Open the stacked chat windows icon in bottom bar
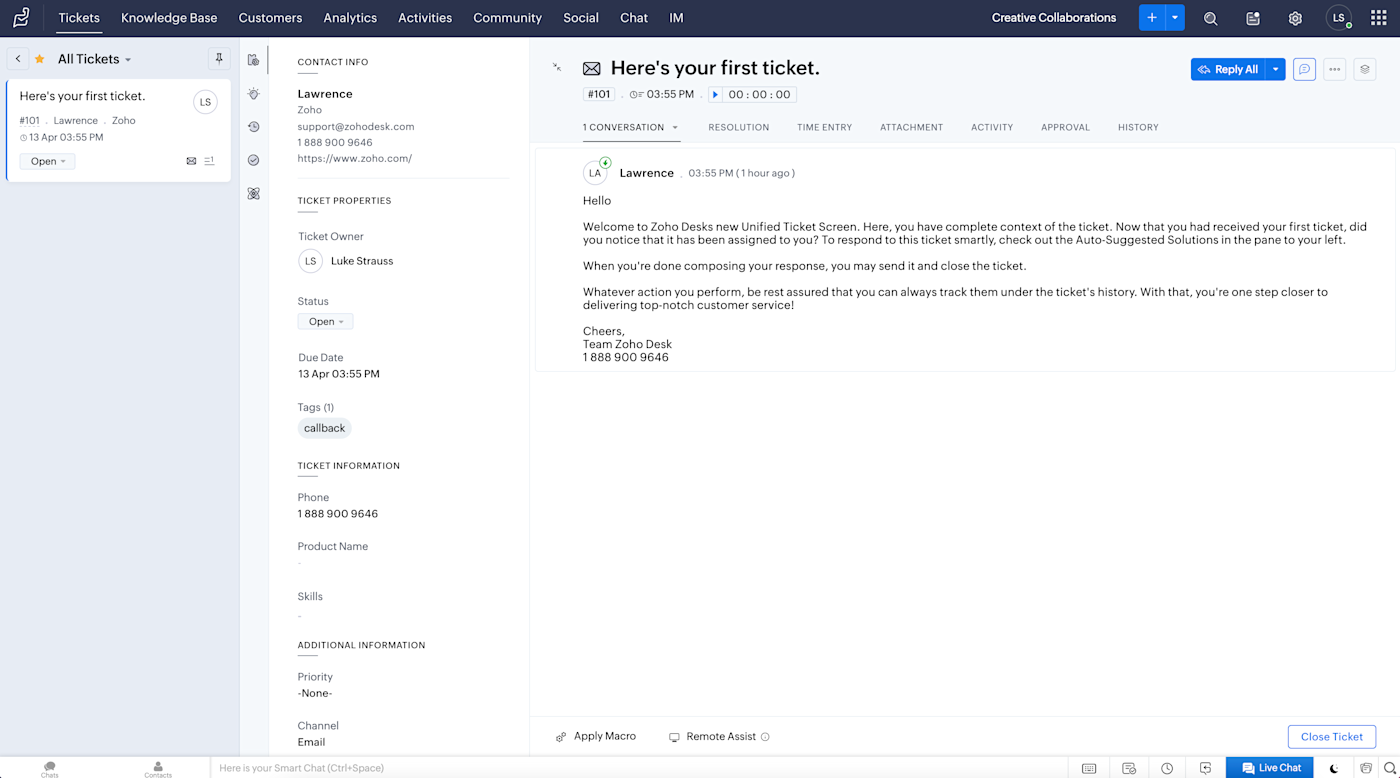Screen dimensions: 1400x778 pos(1366,768)
